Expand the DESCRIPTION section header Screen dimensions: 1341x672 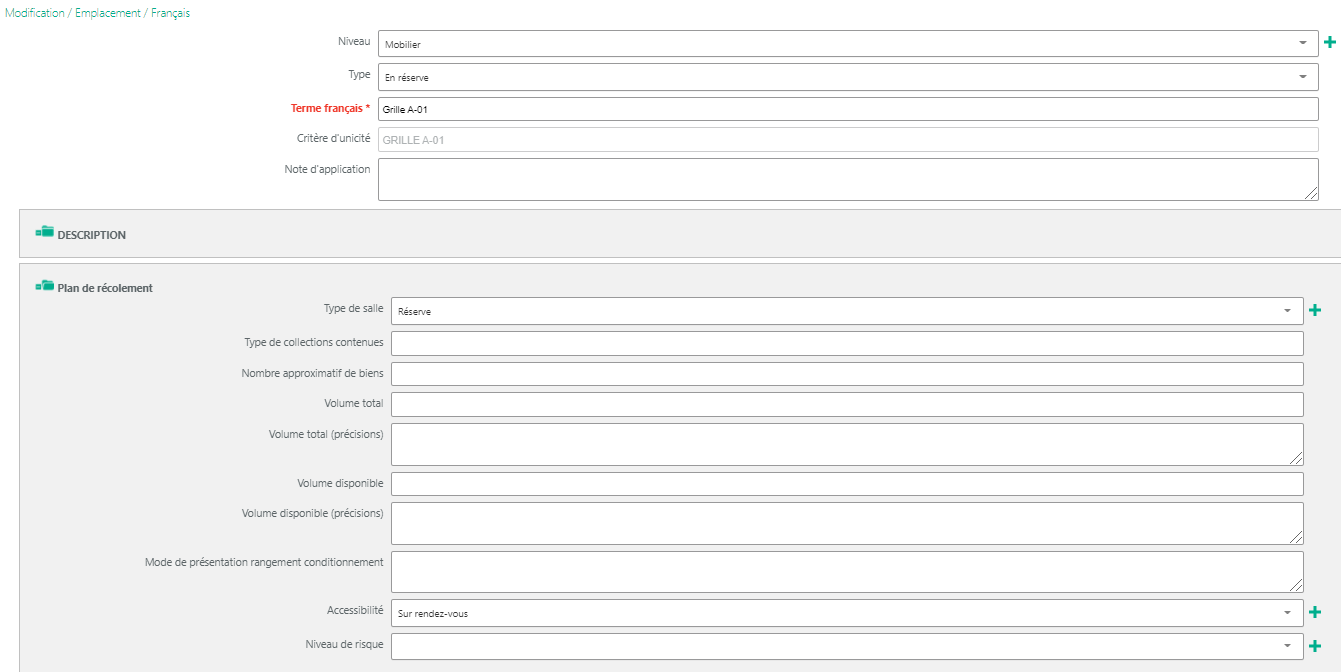(92, 235)
